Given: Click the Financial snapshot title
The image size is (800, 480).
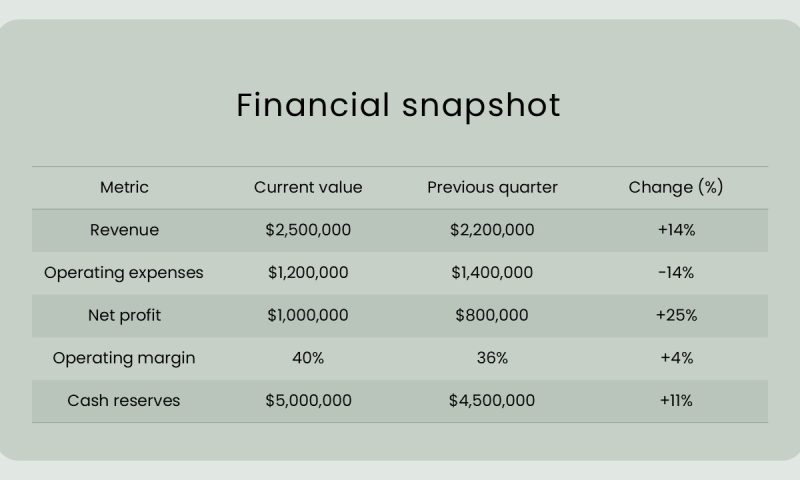Looking at the screenshot, I should 398,106.
